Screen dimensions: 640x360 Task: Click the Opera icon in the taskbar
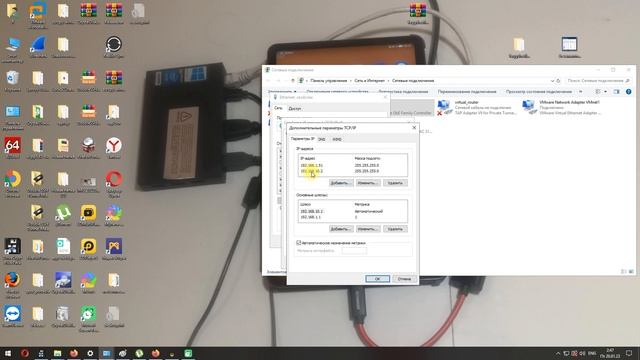[24, 353]
